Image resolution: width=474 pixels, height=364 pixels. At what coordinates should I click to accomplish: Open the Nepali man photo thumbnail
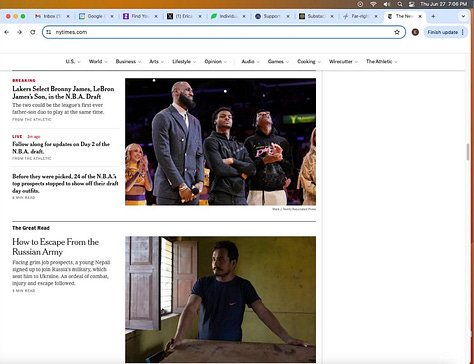(x=220, y=299)
